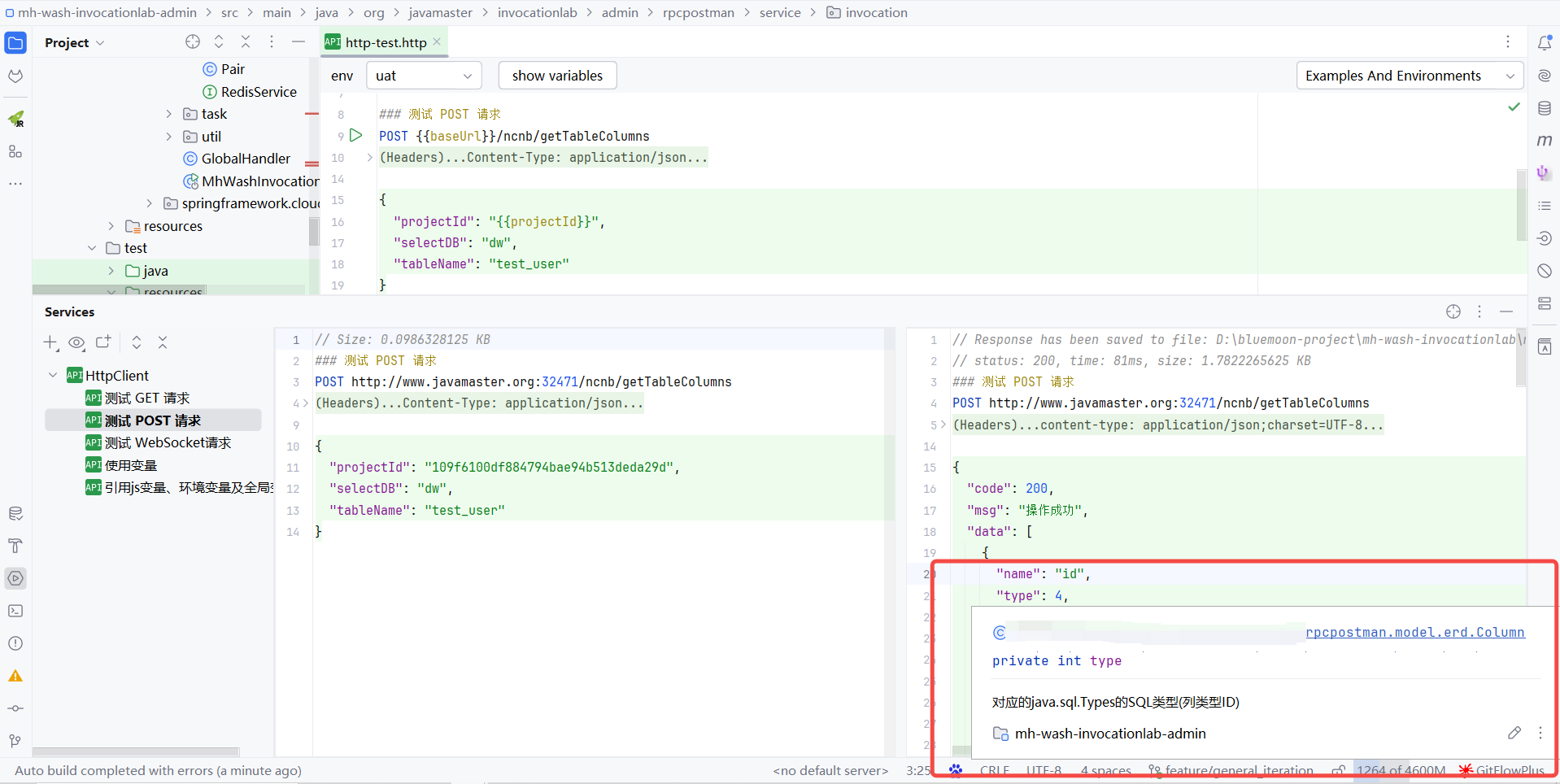Select the http-test.http editor tab
1560x784 pixels.
point(385,42)
